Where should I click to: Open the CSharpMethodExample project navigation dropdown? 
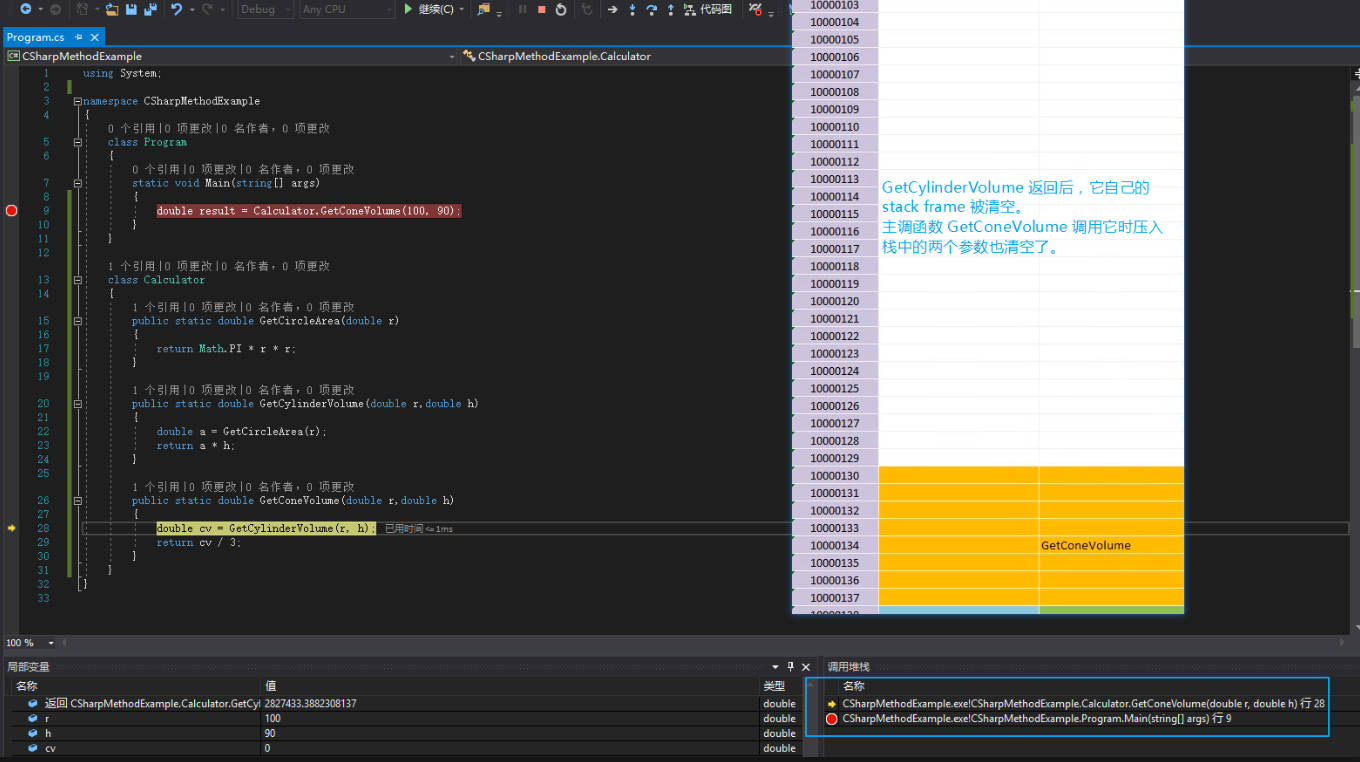pos(231,56)
